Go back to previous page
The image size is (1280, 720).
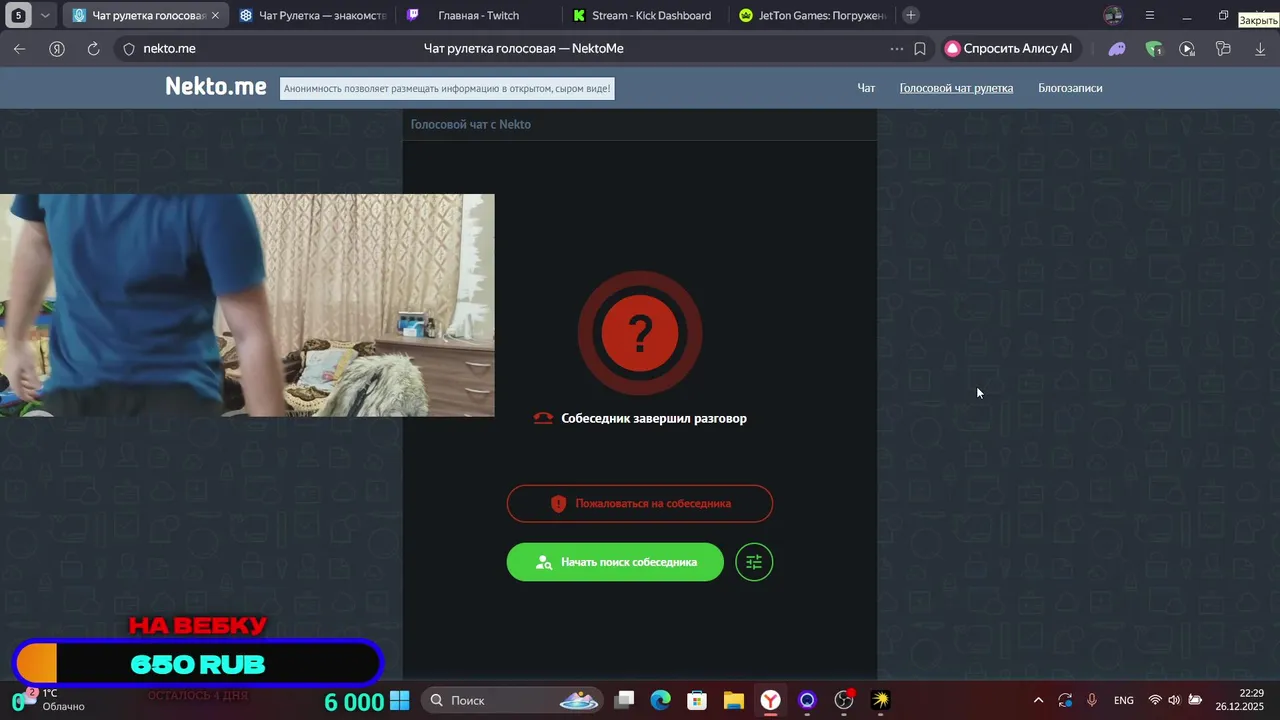20,48
